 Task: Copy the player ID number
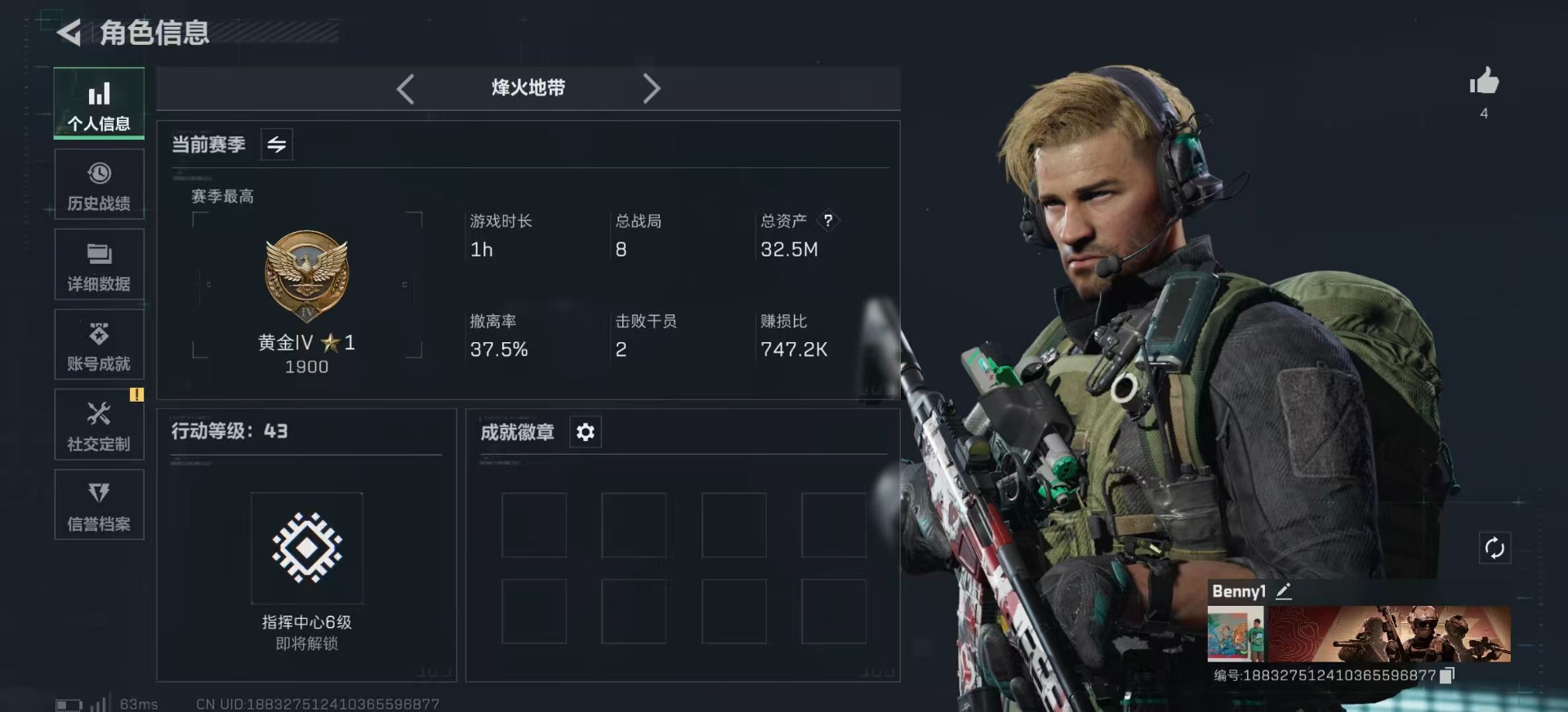point(1447,675)
